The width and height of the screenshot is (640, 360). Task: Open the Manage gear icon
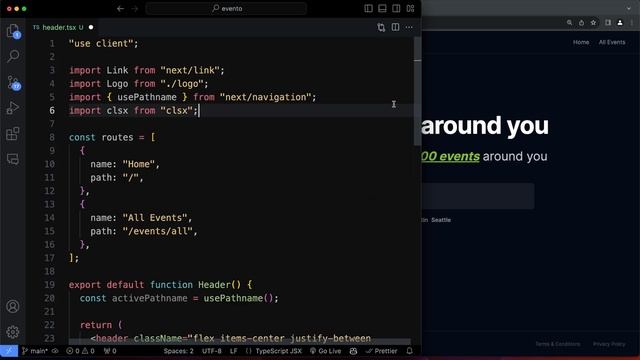click(x=13, y=332)
